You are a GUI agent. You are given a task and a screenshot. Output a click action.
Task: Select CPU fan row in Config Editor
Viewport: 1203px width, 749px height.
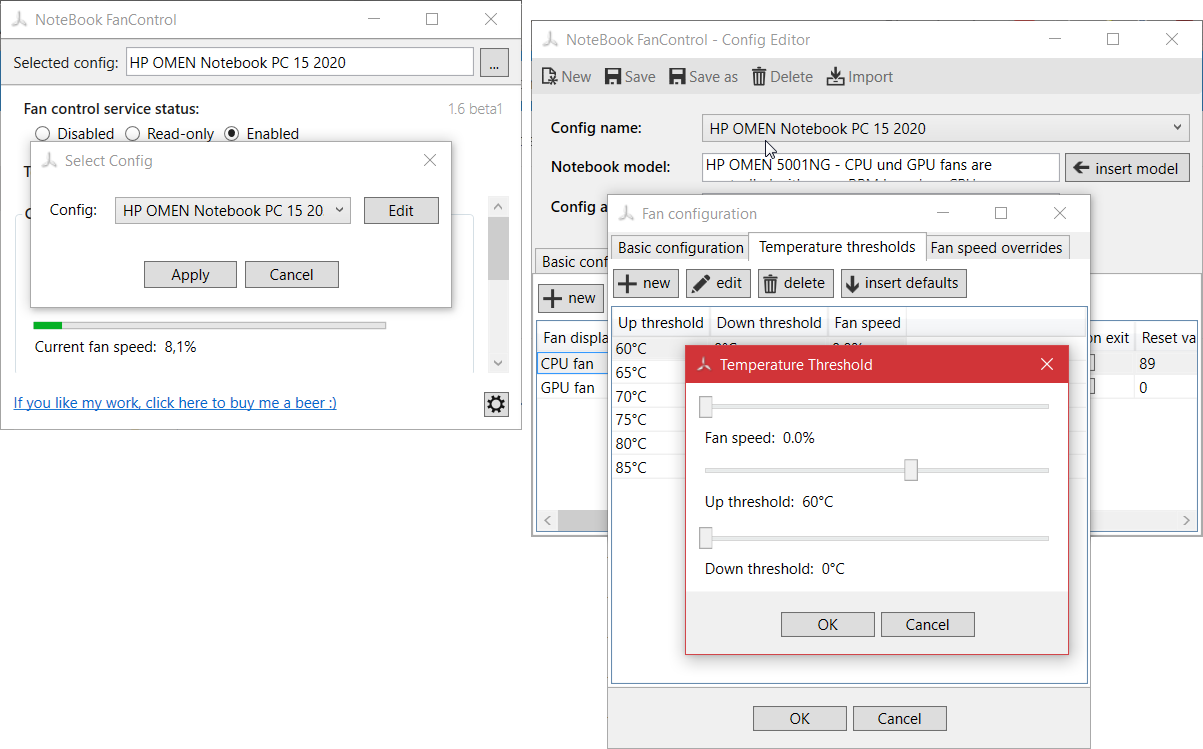[573, 363]
